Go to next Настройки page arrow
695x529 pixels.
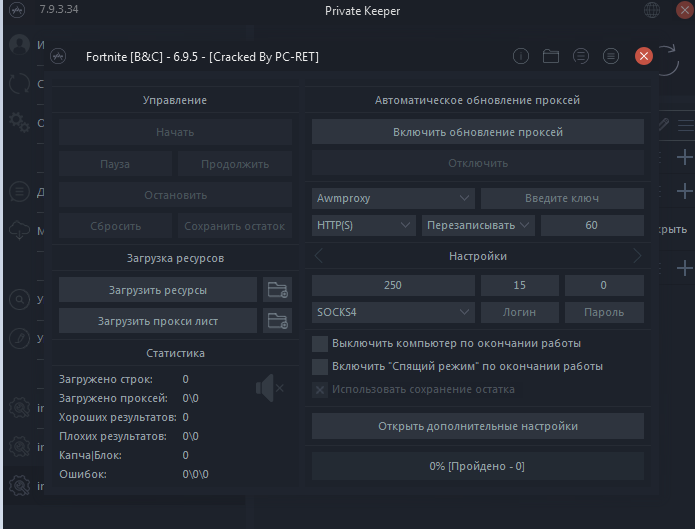point(637,256)
